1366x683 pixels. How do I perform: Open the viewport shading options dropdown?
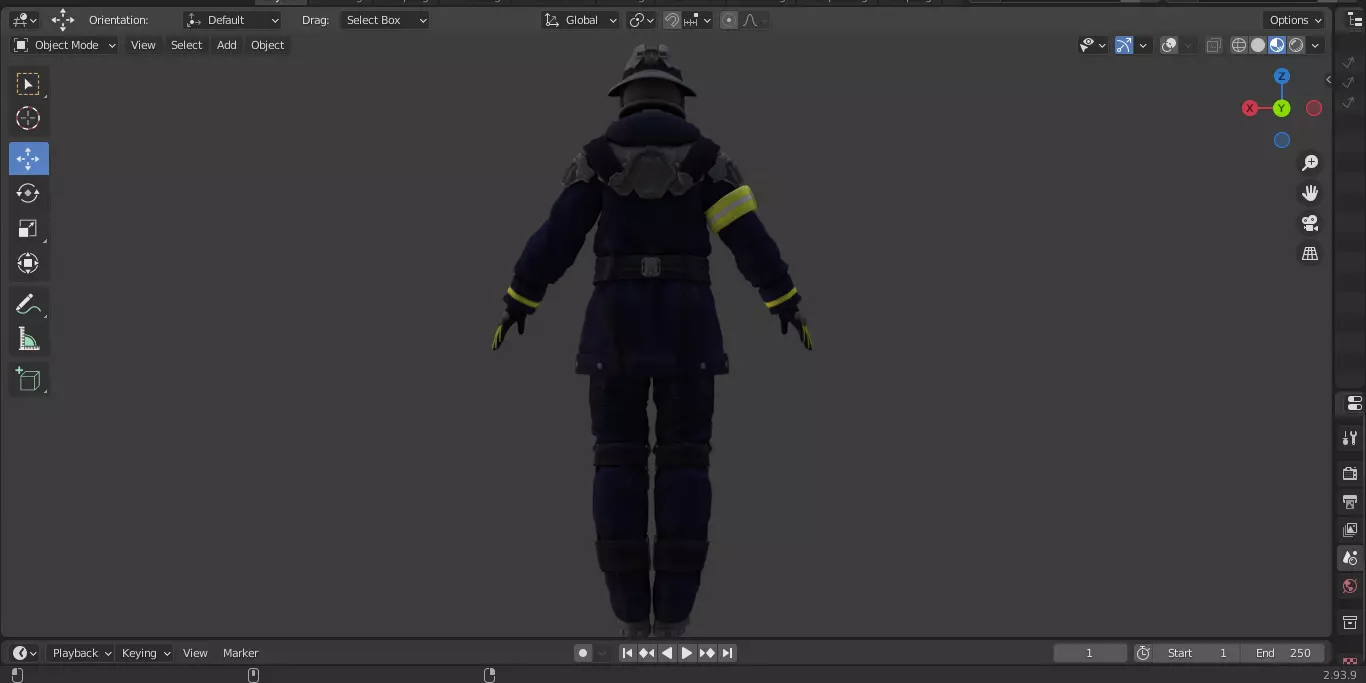click(x=1315, y=45)
